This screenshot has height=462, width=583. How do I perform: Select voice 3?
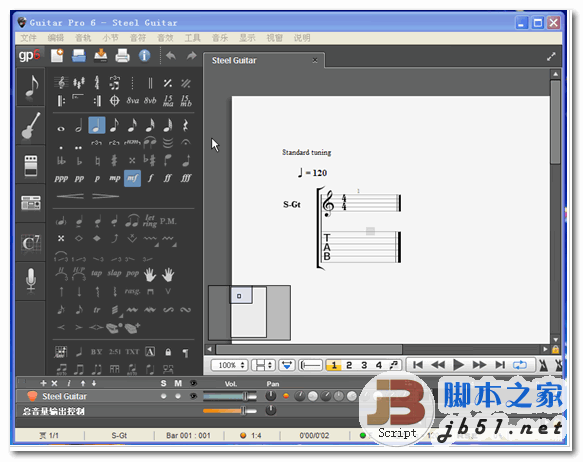pos(364,365)
